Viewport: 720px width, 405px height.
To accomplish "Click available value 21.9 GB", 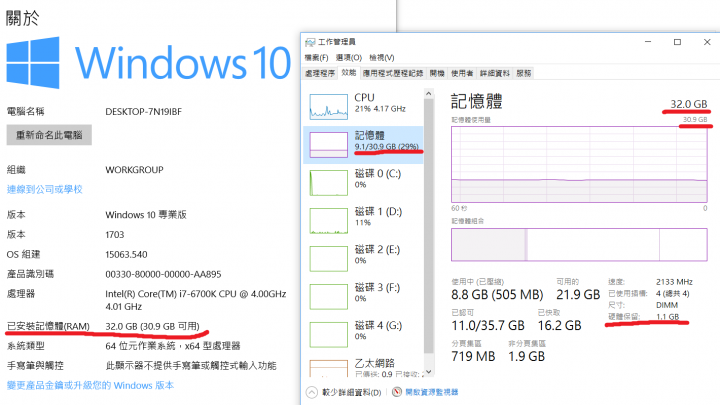I will [578, 294].
